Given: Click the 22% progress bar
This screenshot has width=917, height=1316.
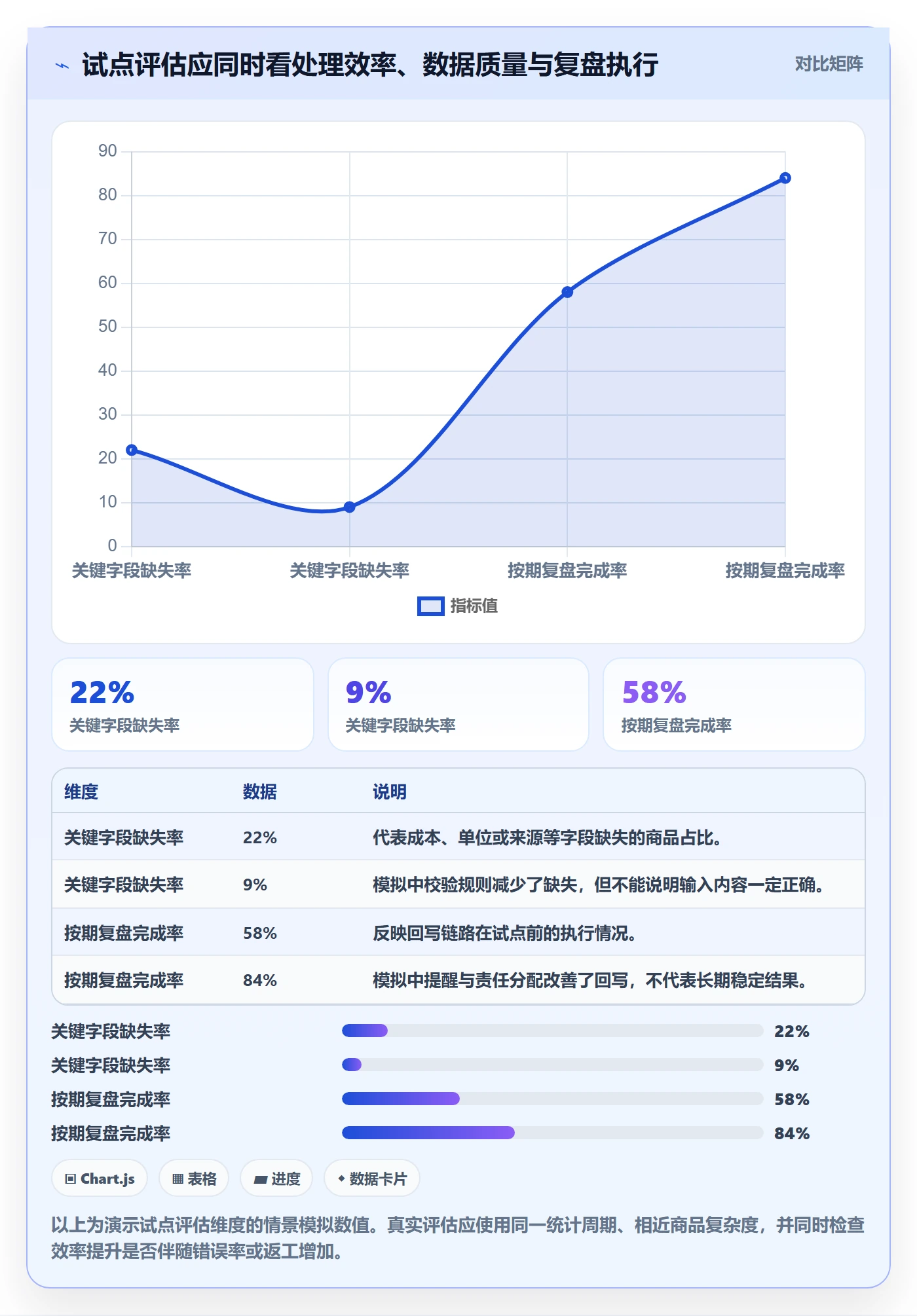Looking at the screenshot, I should point(552,1031).
